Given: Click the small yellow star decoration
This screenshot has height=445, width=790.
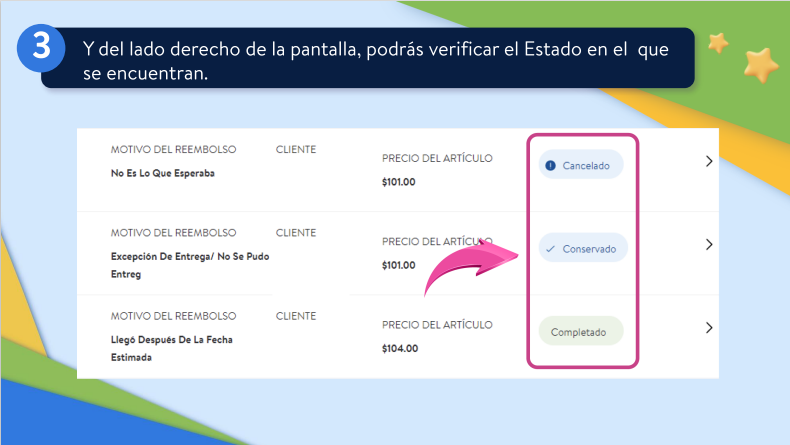Looking at the screenshot, I should (717, 43).
